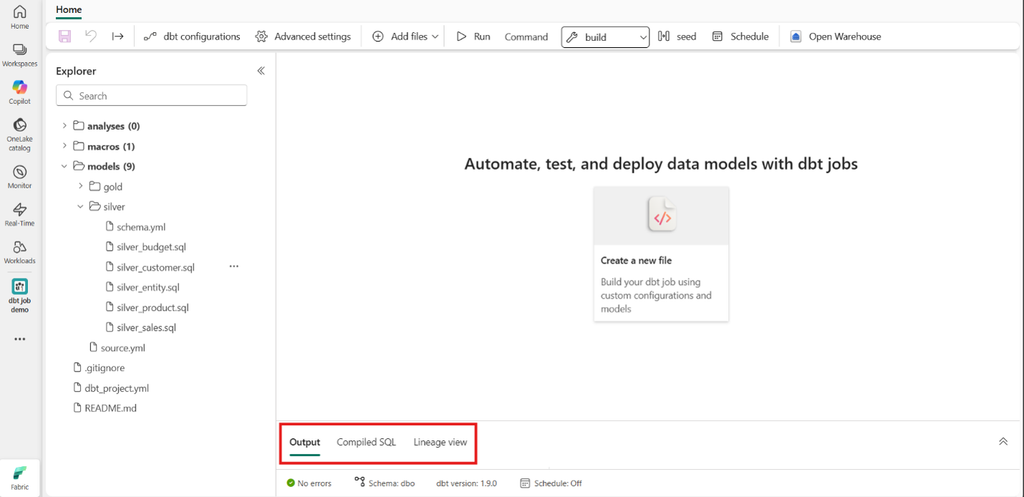Open OneLake catalog
1024x497 pixels.
[20, 135]
